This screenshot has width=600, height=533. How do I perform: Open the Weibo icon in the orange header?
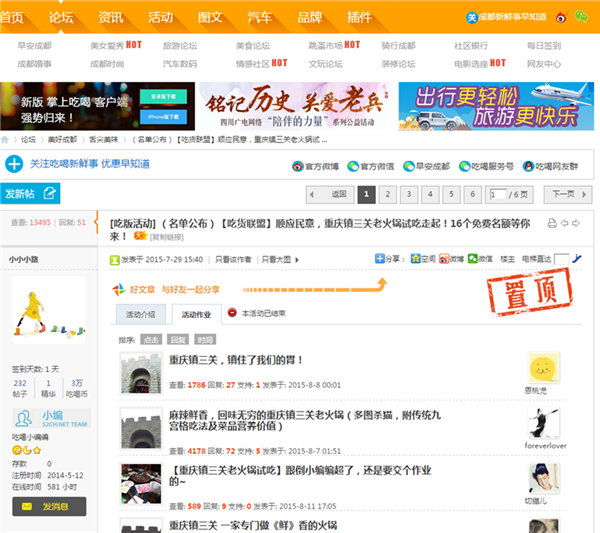[x=561, y=18]
